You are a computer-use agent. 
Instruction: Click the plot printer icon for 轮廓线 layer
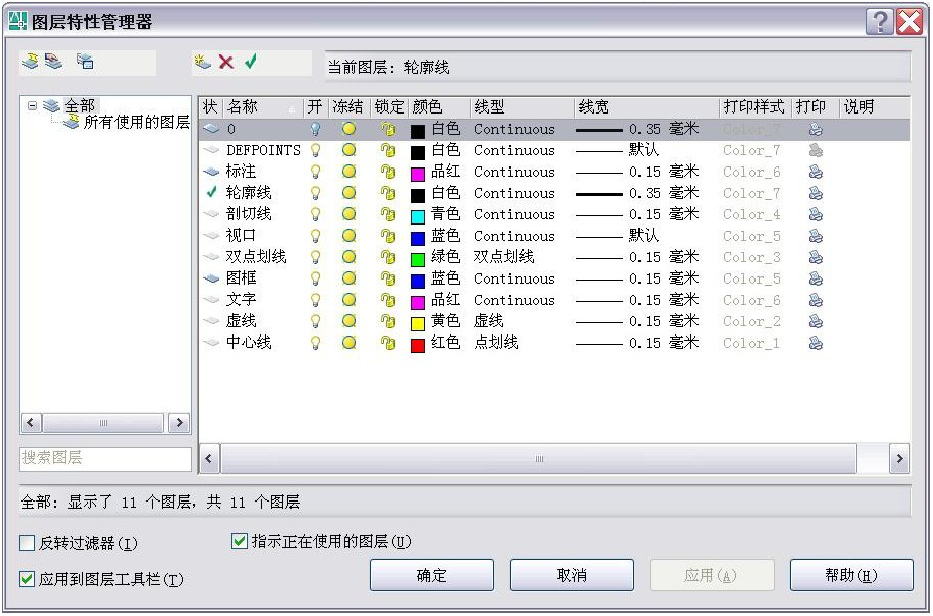click(816, 193)
